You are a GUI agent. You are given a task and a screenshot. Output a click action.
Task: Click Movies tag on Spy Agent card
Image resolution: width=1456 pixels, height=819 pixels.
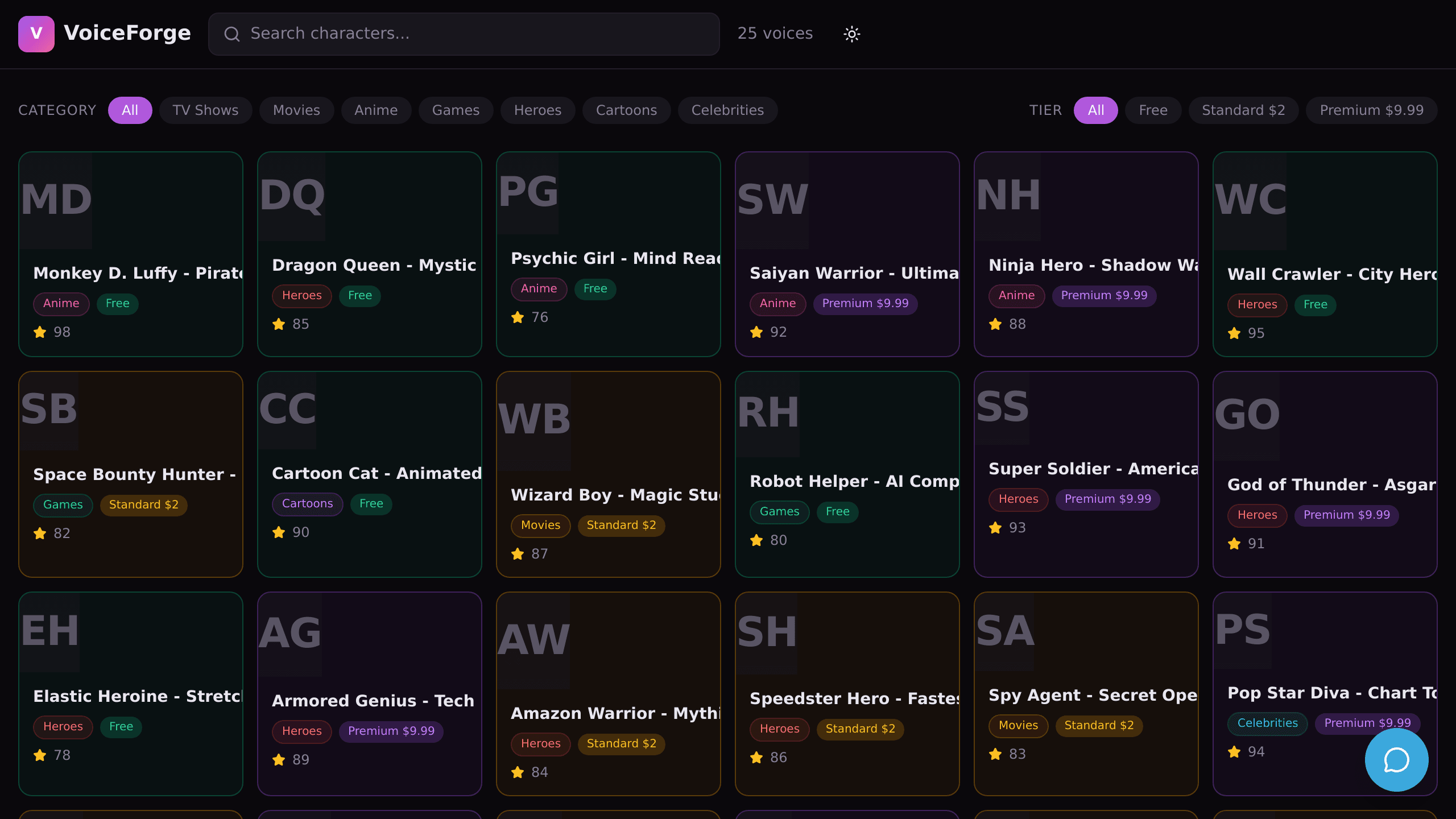click(1018, 726)
